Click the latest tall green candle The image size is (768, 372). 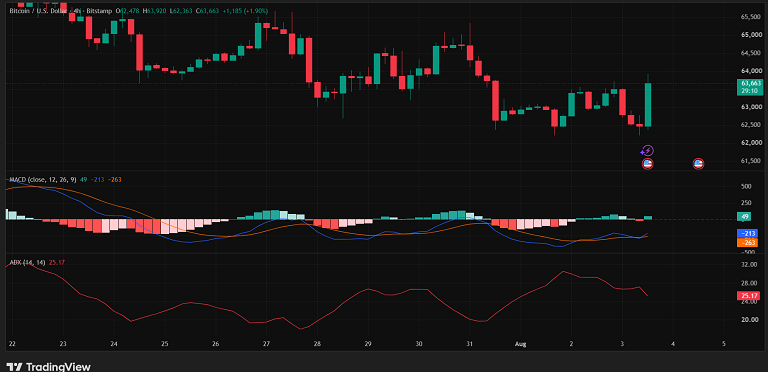648,104
